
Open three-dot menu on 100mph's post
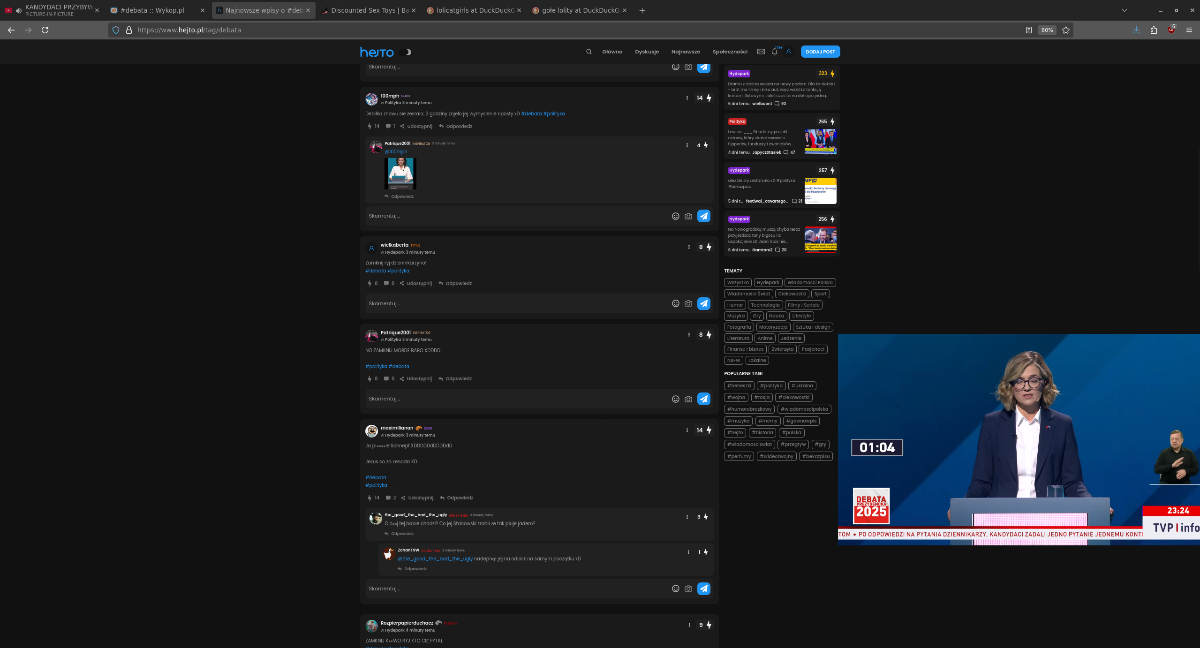pyautogui.click(x=687, y=98)
